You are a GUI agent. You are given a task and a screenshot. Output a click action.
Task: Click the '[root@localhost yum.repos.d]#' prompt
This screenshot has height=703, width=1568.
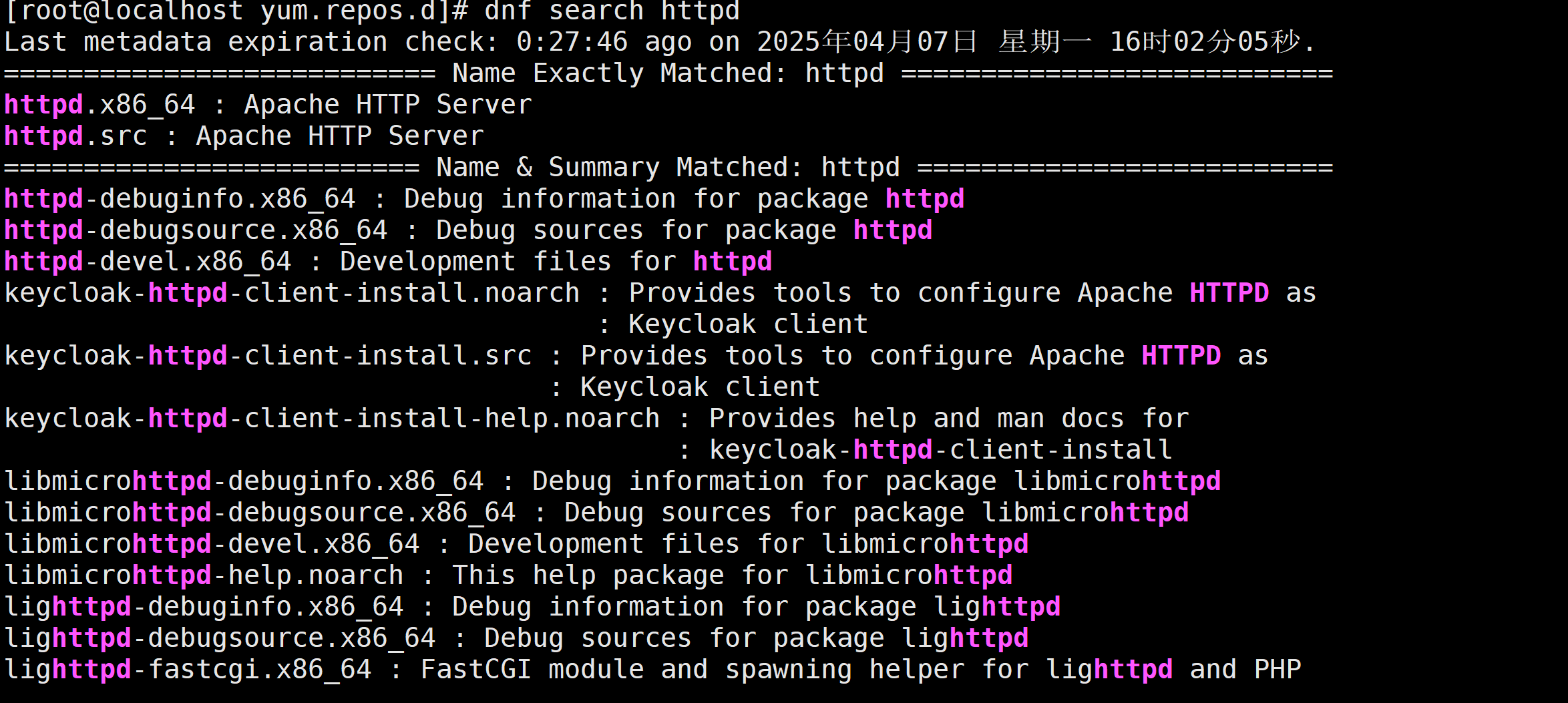tap(236, 11)
